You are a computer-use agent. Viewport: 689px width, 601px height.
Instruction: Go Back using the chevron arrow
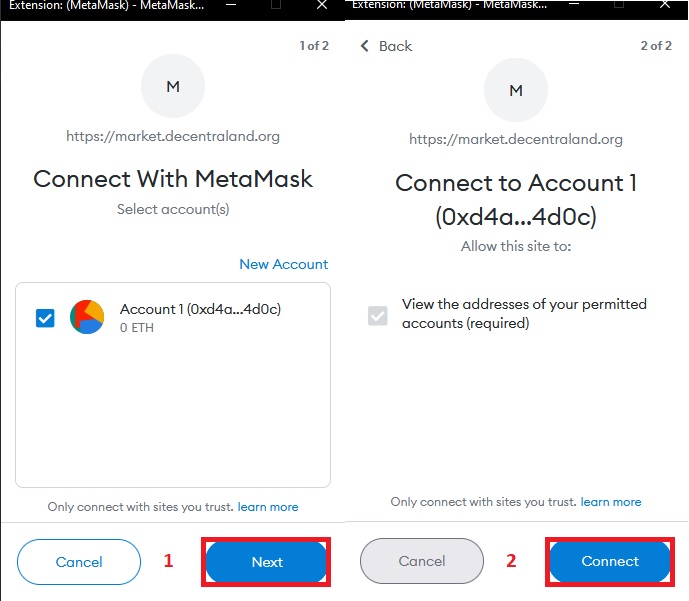365,46
